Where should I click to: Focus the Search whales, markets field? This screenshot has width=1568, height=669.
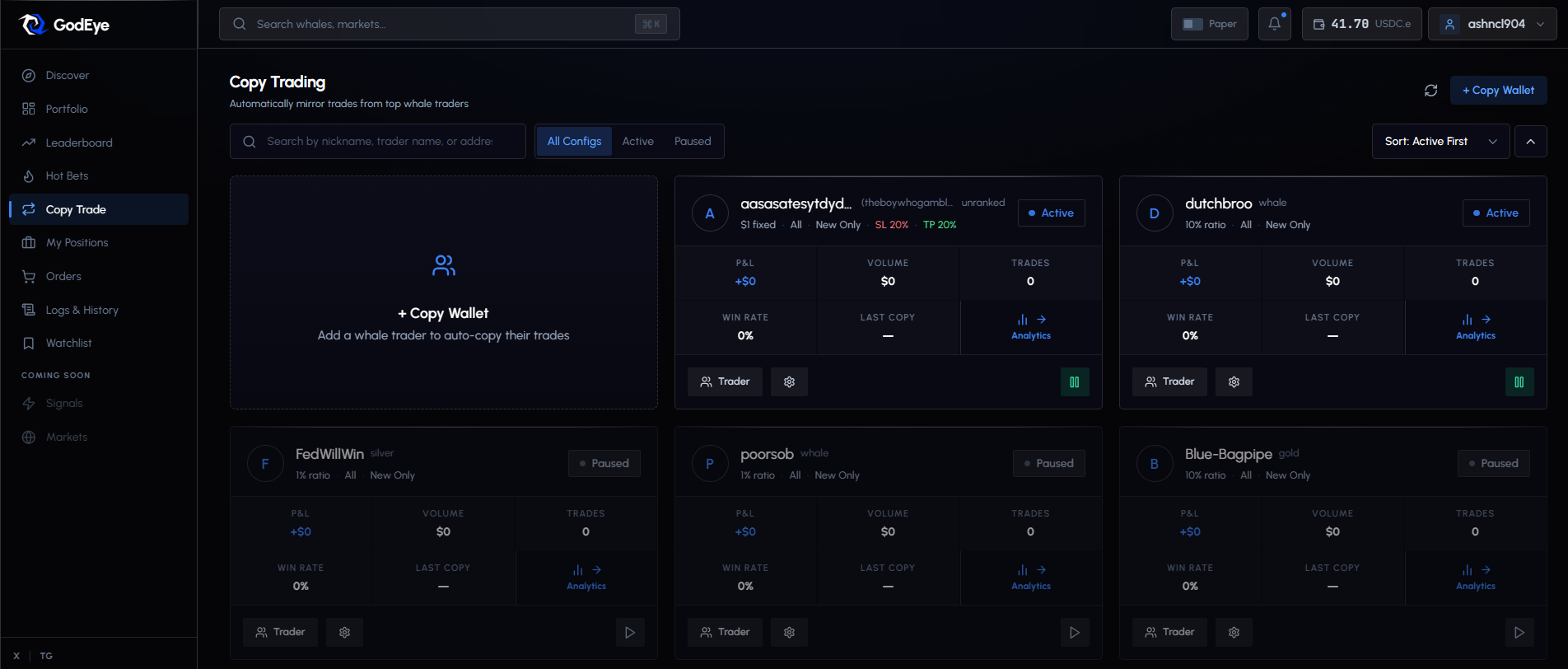[449, 24]
